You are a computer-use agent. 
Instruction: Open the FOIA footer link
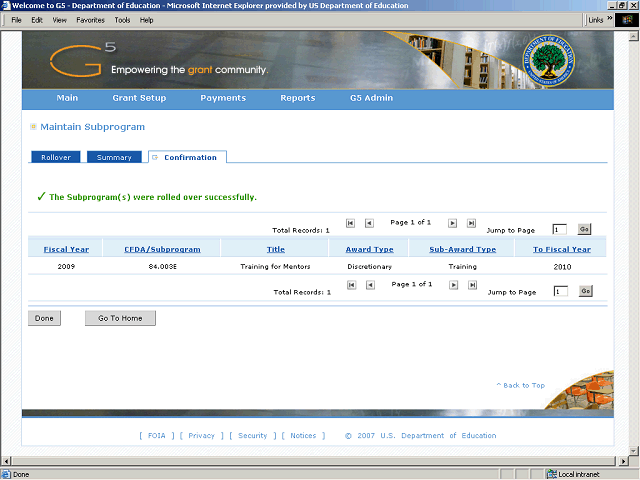[156, 436]
